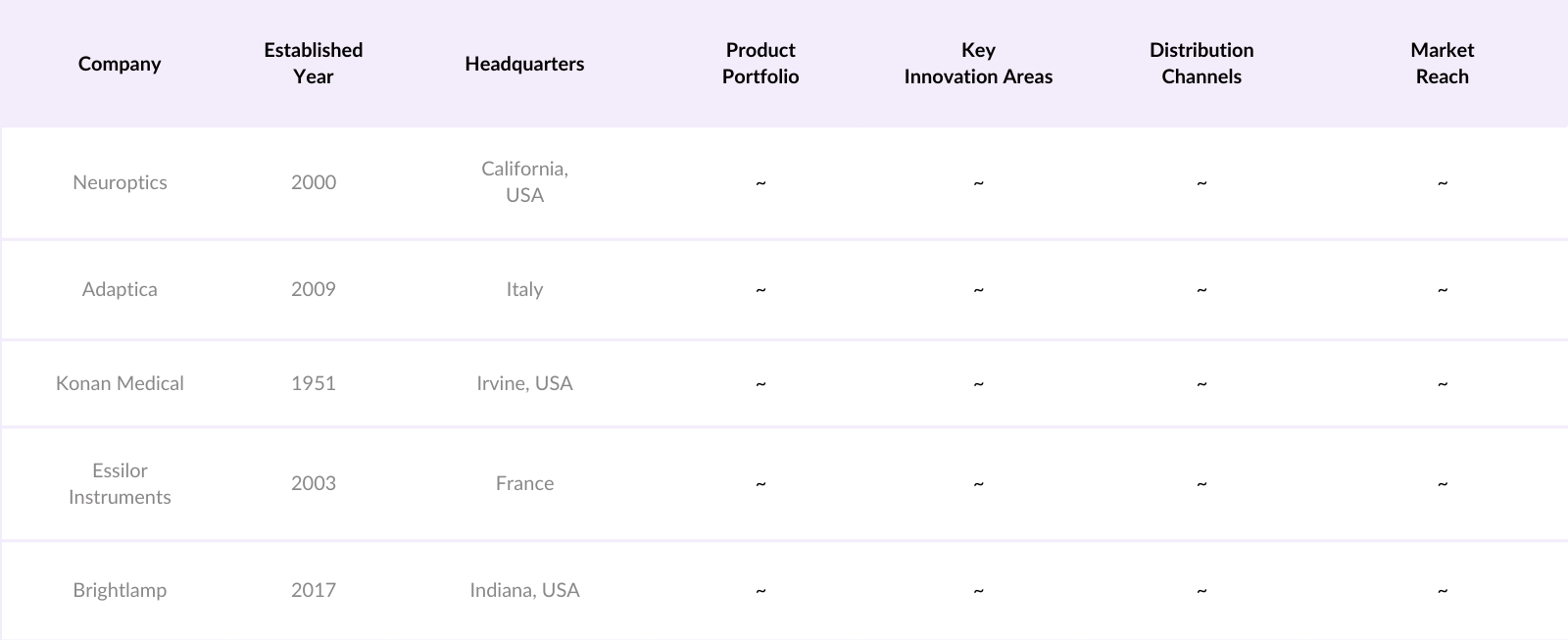
Task: Click the Konan Medical company name
Action: pos(120,383)
